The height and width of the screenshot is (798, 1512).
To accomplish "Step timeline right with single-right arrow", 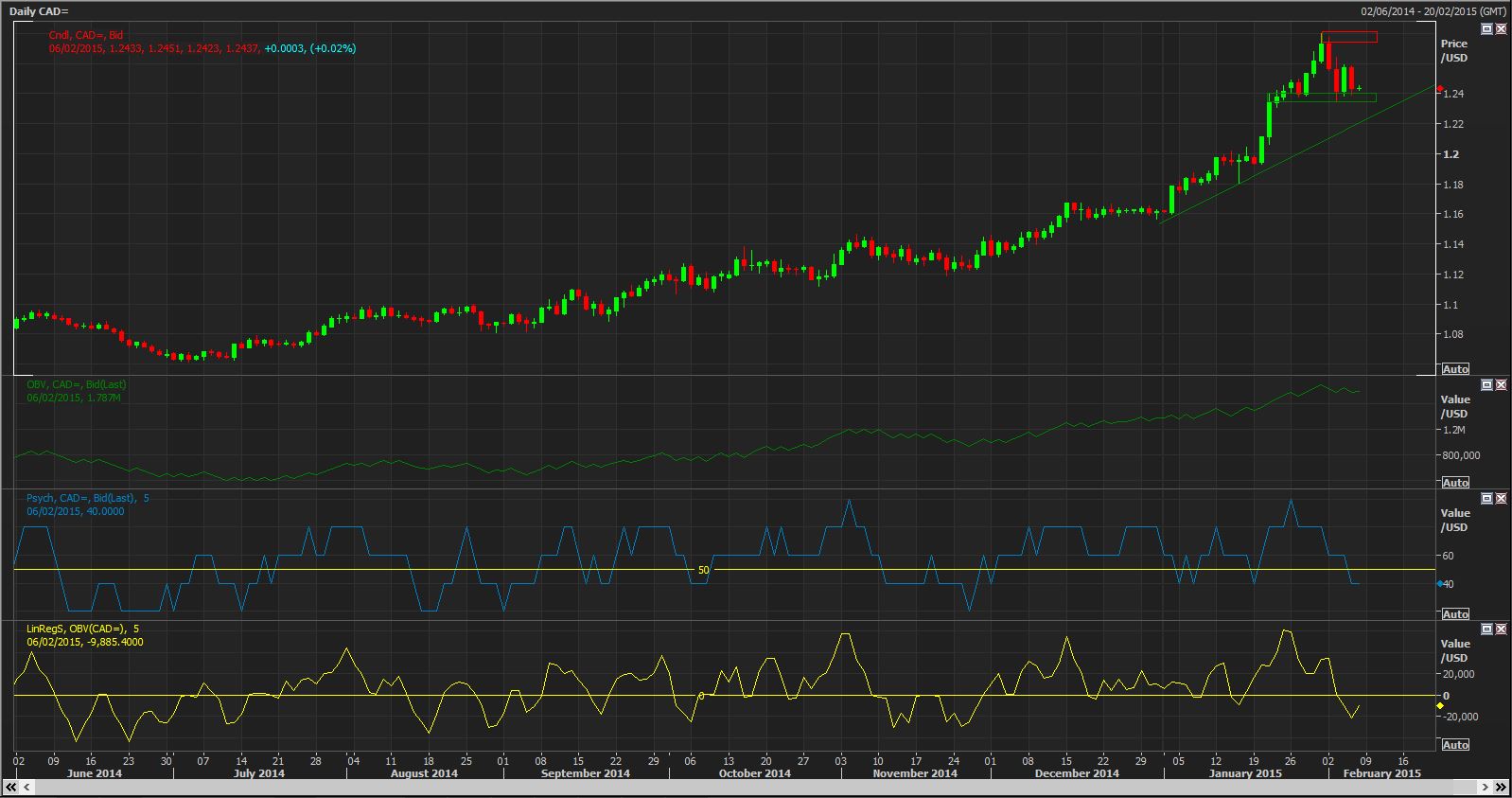I will pyautogui.click(x=1486, y=788).
